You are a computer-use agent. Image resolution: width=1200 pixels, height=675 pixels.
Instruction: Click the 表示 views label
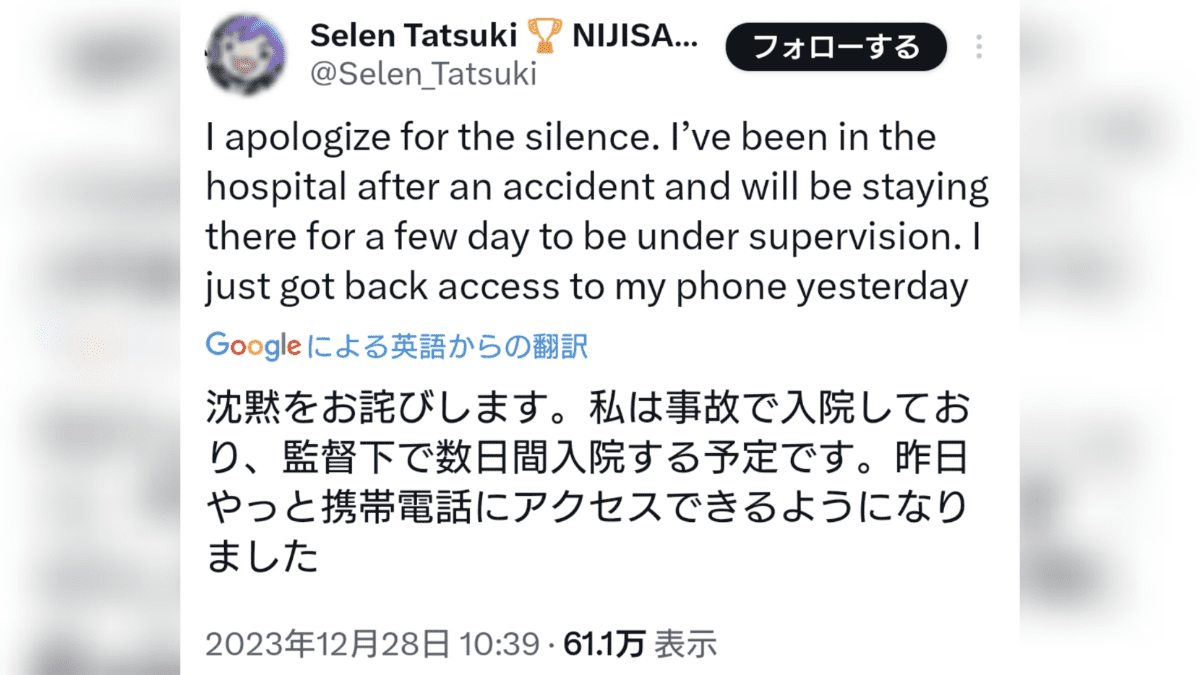coord(685,645)
